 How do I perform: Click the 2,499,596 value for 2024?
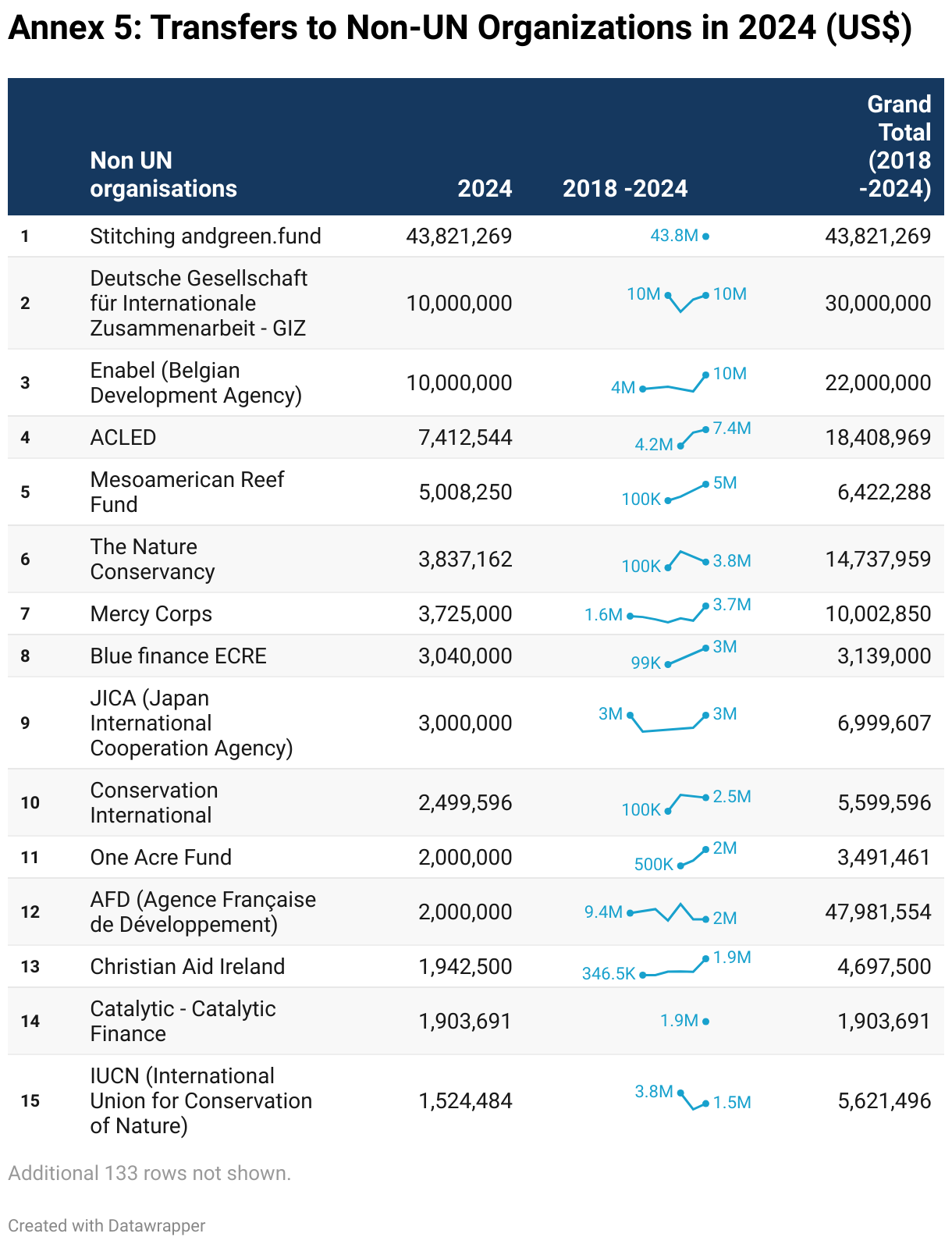click(465, 803)
